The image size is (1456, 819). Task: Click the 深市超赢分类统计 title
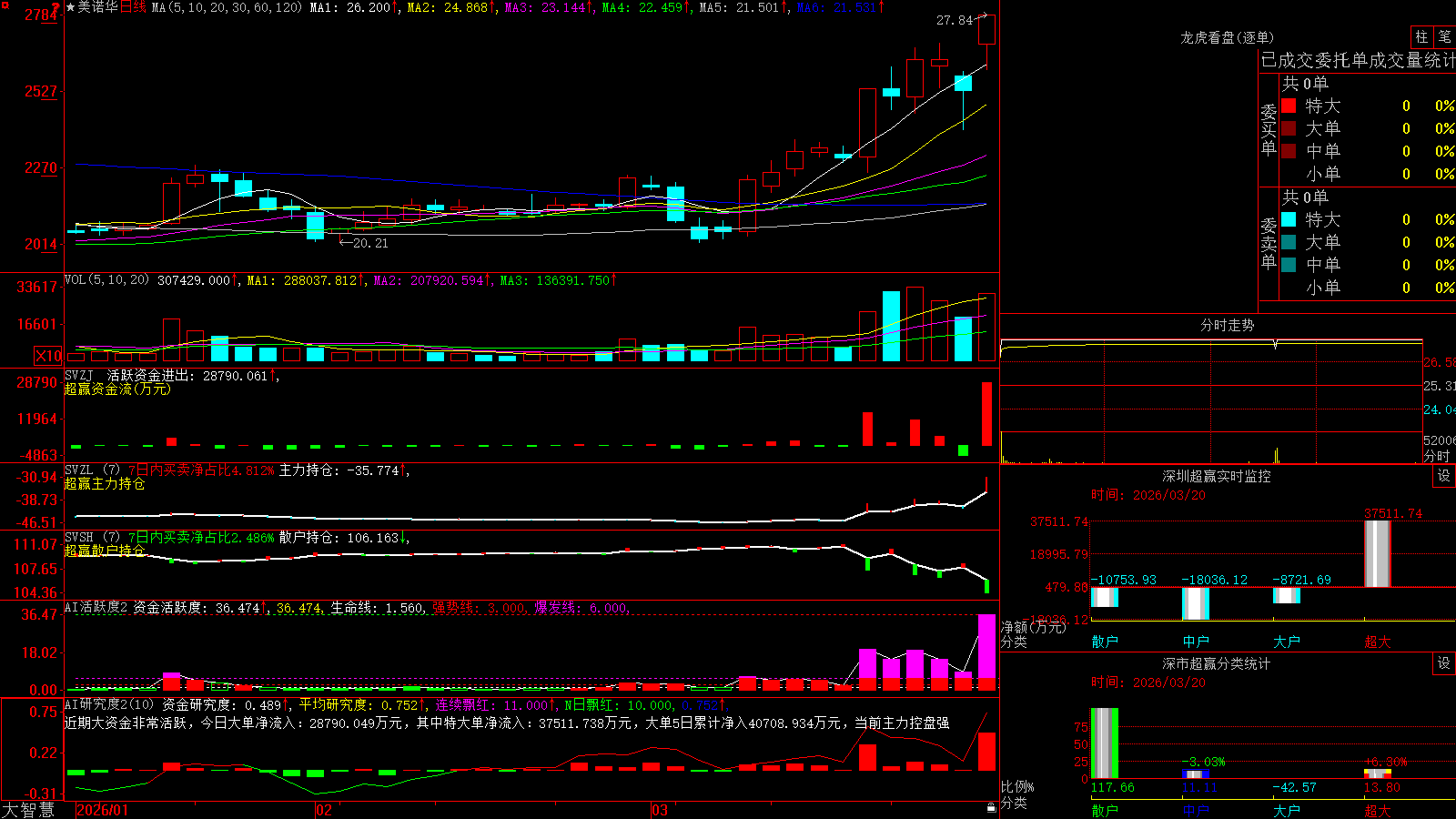[x=1216, y=663]
